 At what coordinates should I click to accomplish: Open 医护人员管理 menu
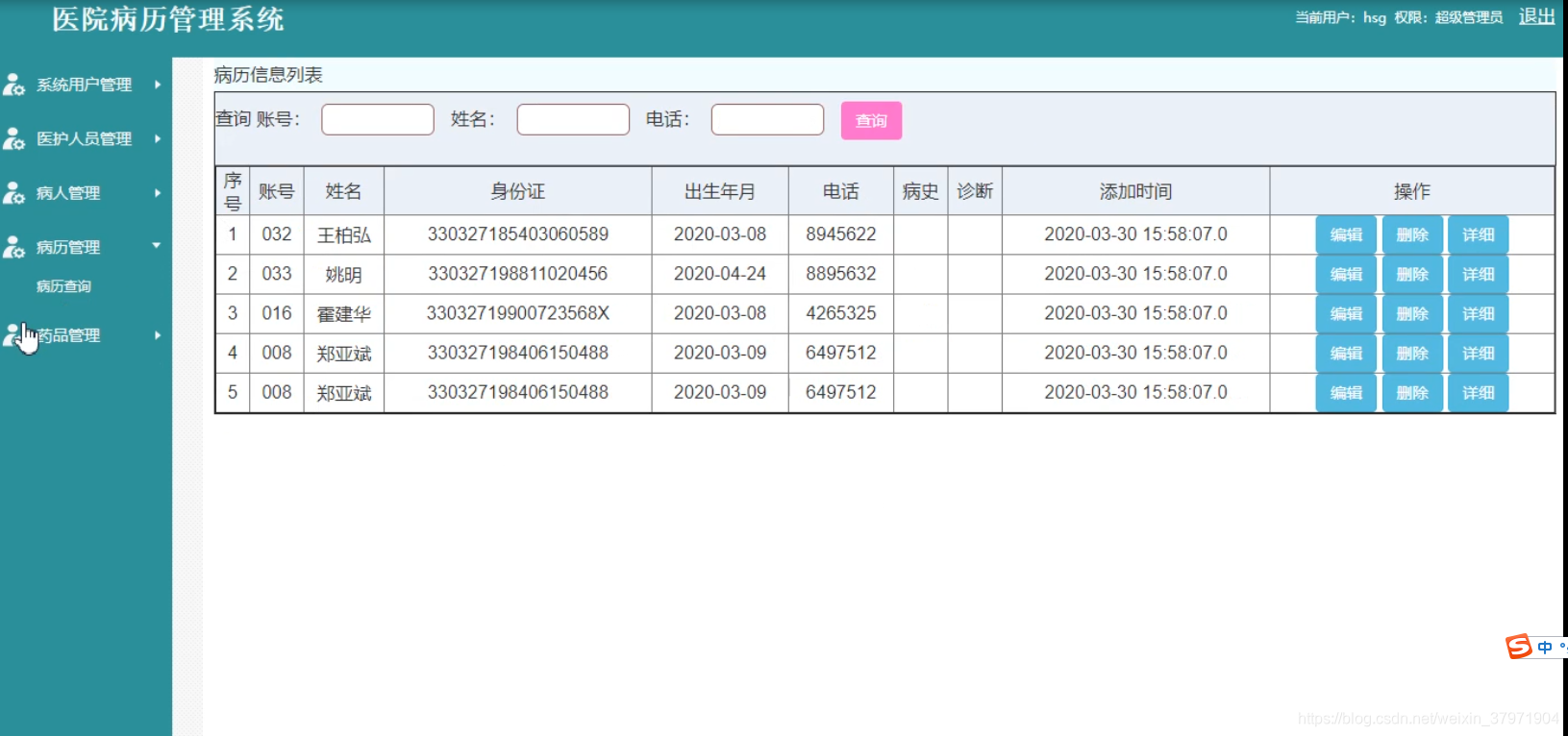[x=85, y=138]
